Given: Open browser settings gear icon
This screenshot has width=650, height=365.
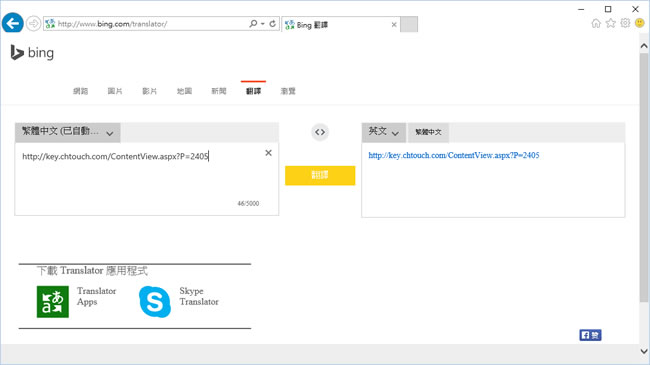Looking at the screenshot, I should tap(625, 23).
